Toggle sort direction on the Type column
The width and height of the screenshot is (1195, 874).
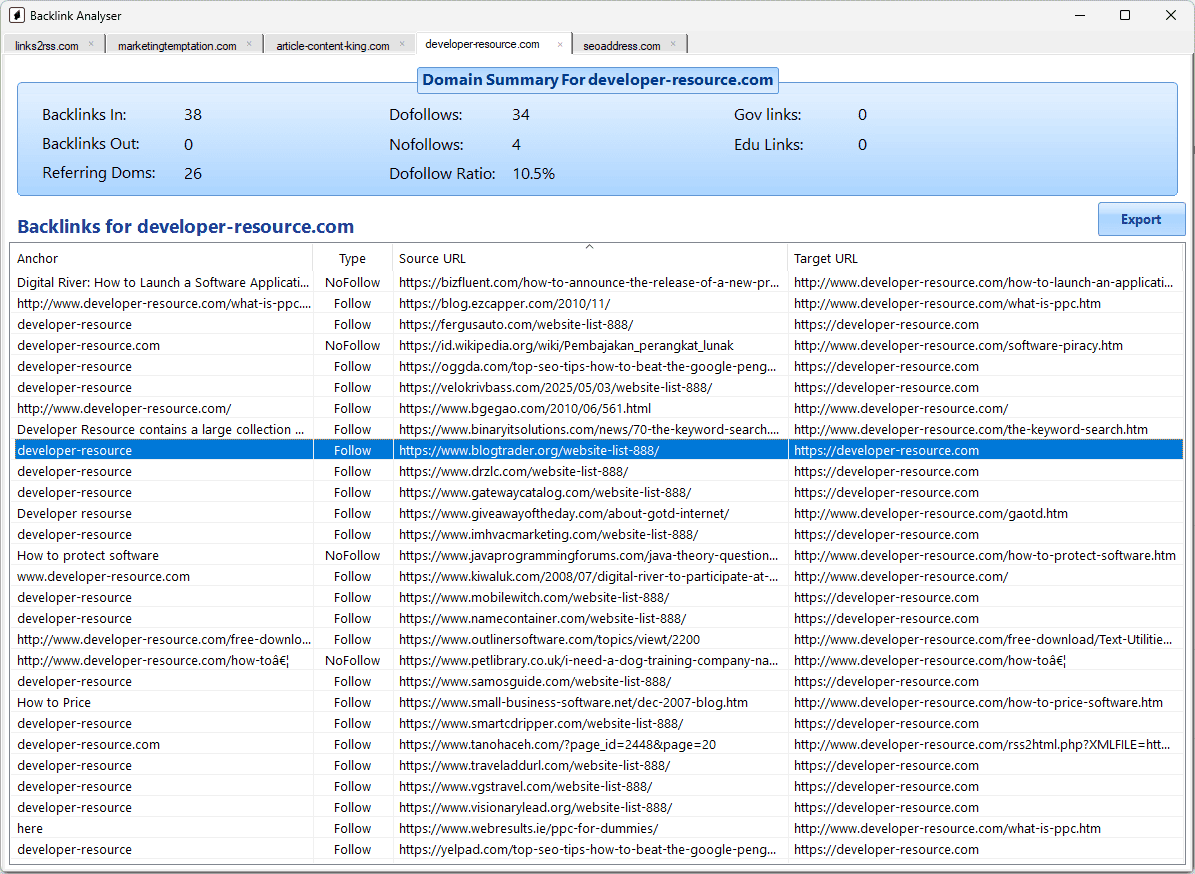click(352, 258)
